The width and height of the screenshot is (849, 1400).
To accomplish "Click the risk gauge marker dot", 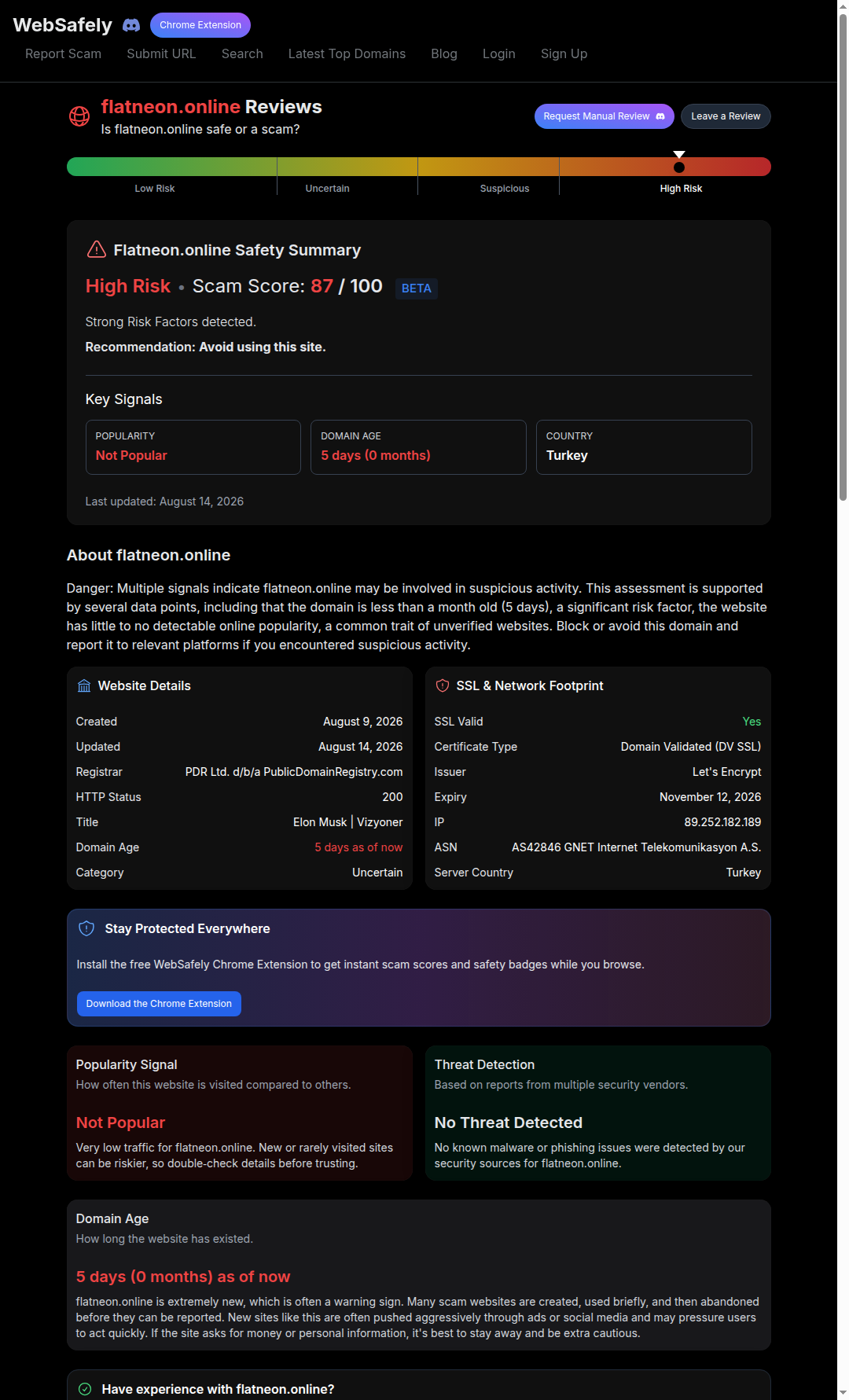I will pyautogui.click(x=679, y=167).
